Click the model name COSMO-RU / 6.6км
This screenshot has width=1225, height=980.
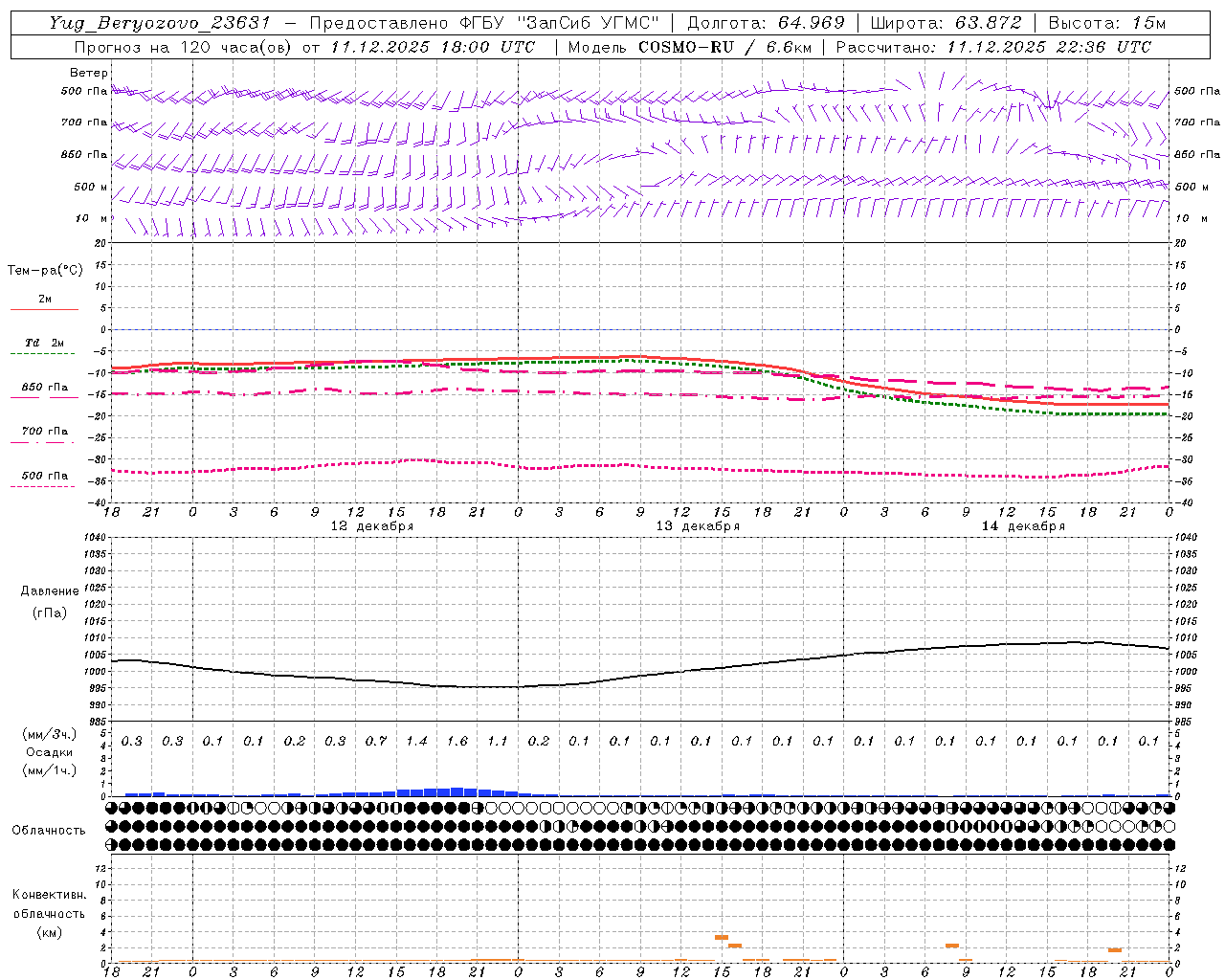(x=724, y=47)
